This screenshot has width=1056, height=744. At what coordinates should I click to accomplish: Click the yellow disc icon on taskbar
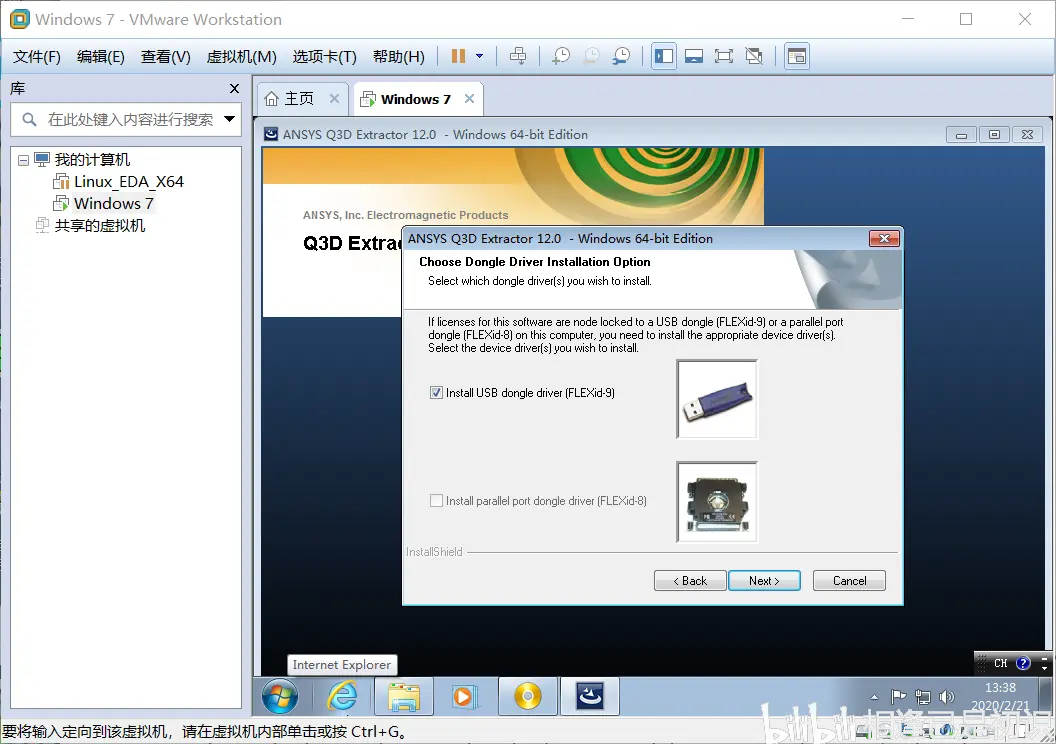(528, 696)
